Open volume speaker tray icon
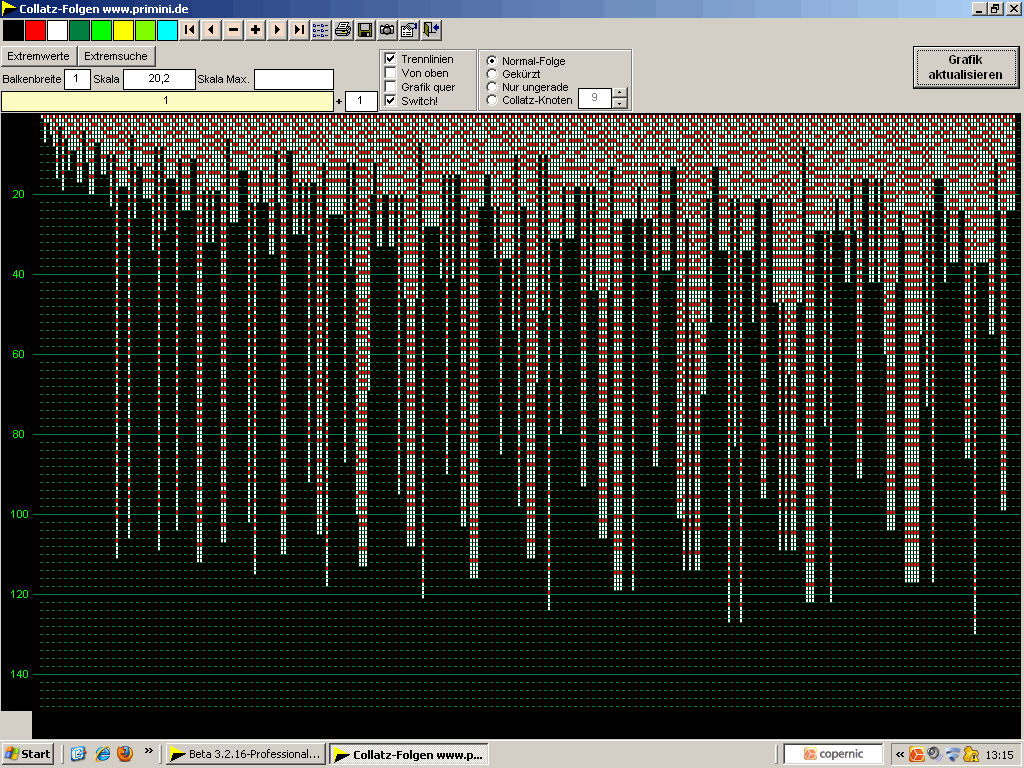Viewport: 1024px width, 768px height. 935,754
